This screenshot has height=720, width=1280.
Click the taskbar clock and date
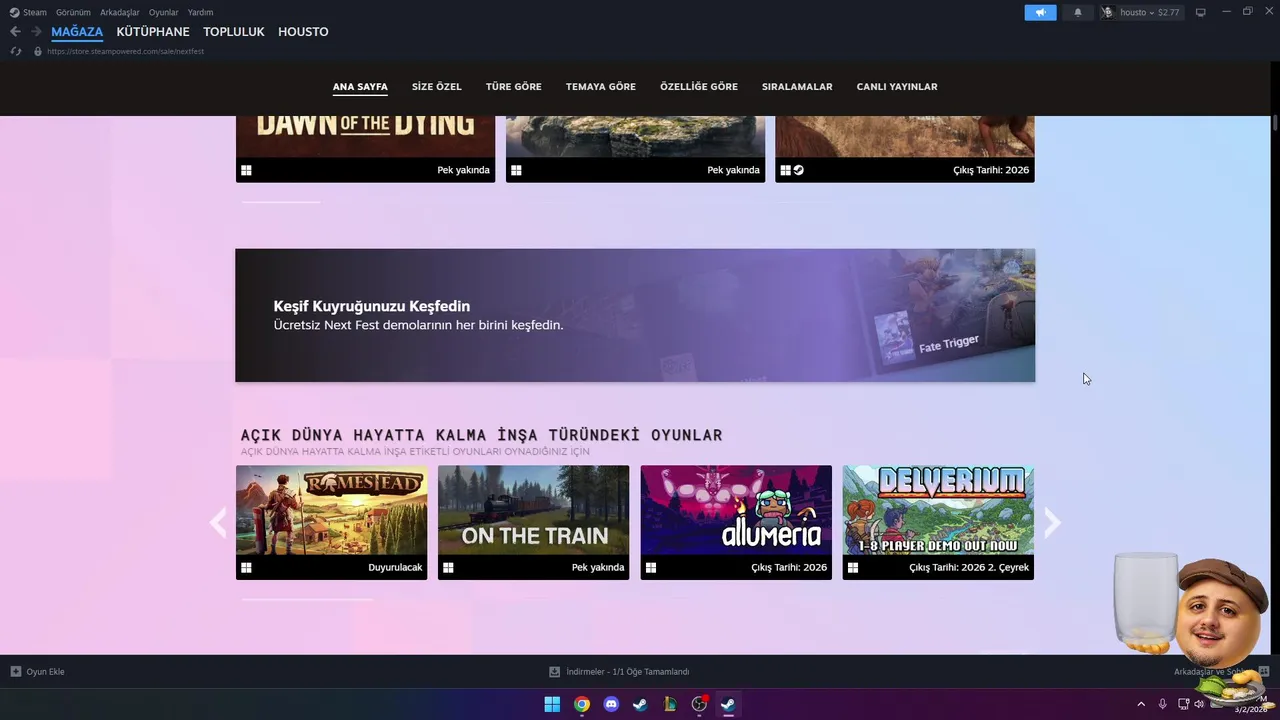[1251, 704]
